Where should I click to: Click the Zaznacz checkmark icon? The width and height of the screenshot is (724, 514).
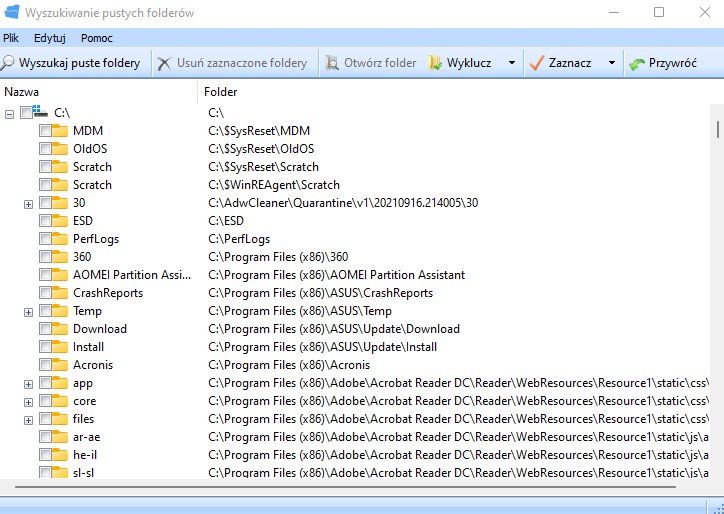(x=537, y=63)
